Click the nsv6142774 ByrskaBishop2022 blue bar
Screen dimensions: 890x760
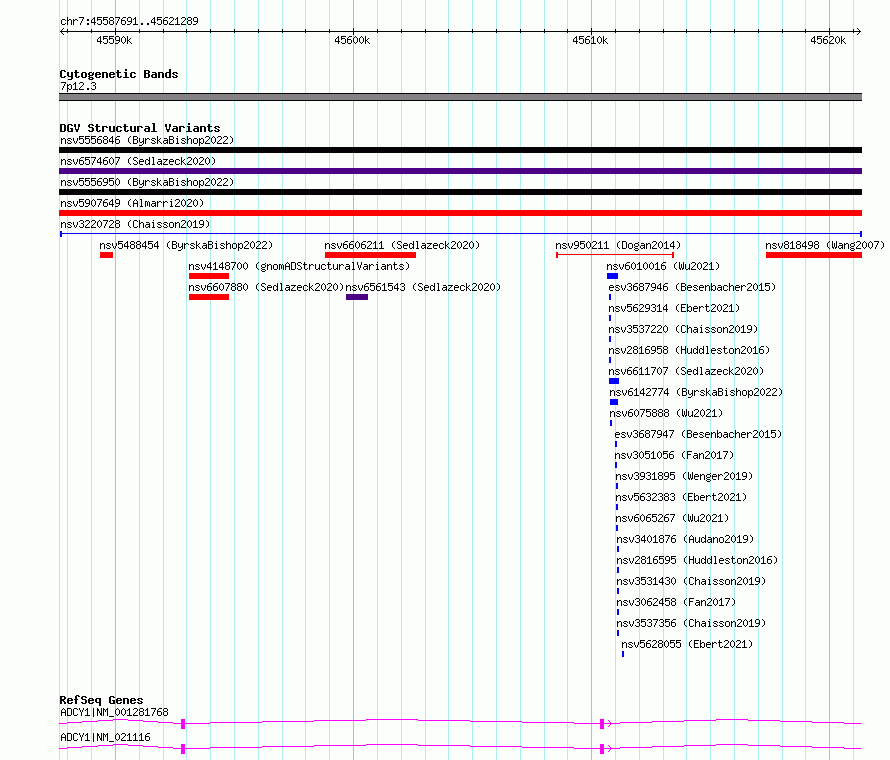click(x=614, y=402)
